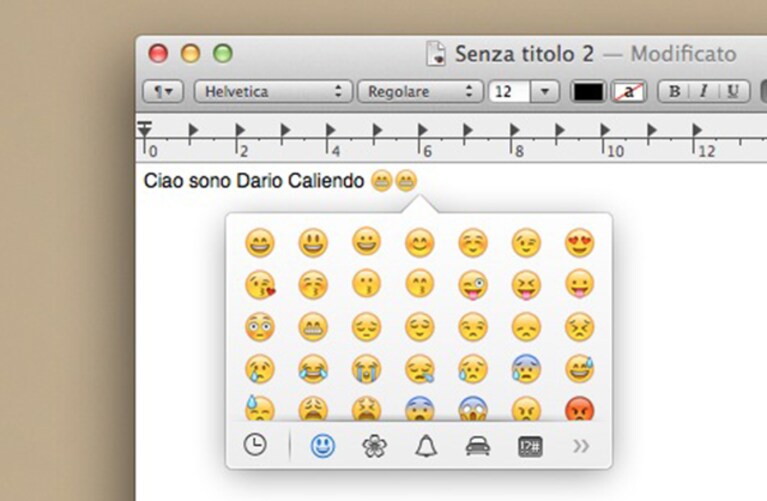Toggle underline formatting
767x501 pixels.
point(733,91)
